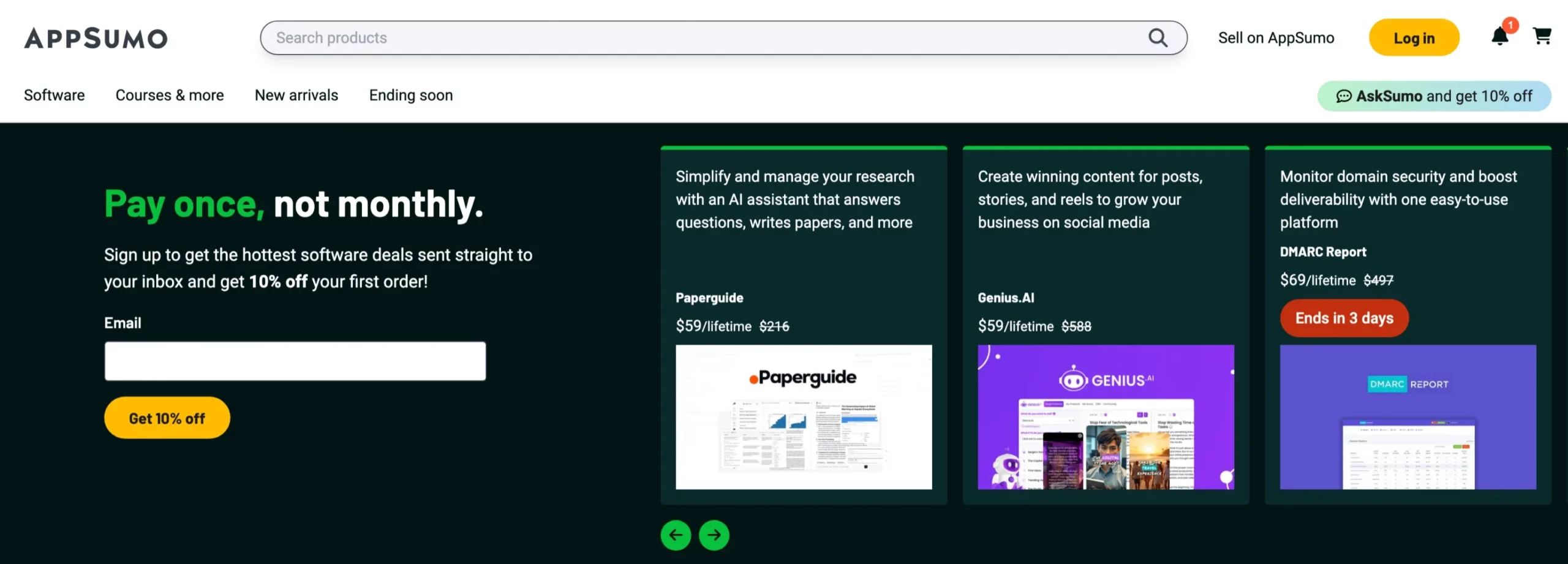Show previous deals with left arrow
1568x564 pixels.
676,535
